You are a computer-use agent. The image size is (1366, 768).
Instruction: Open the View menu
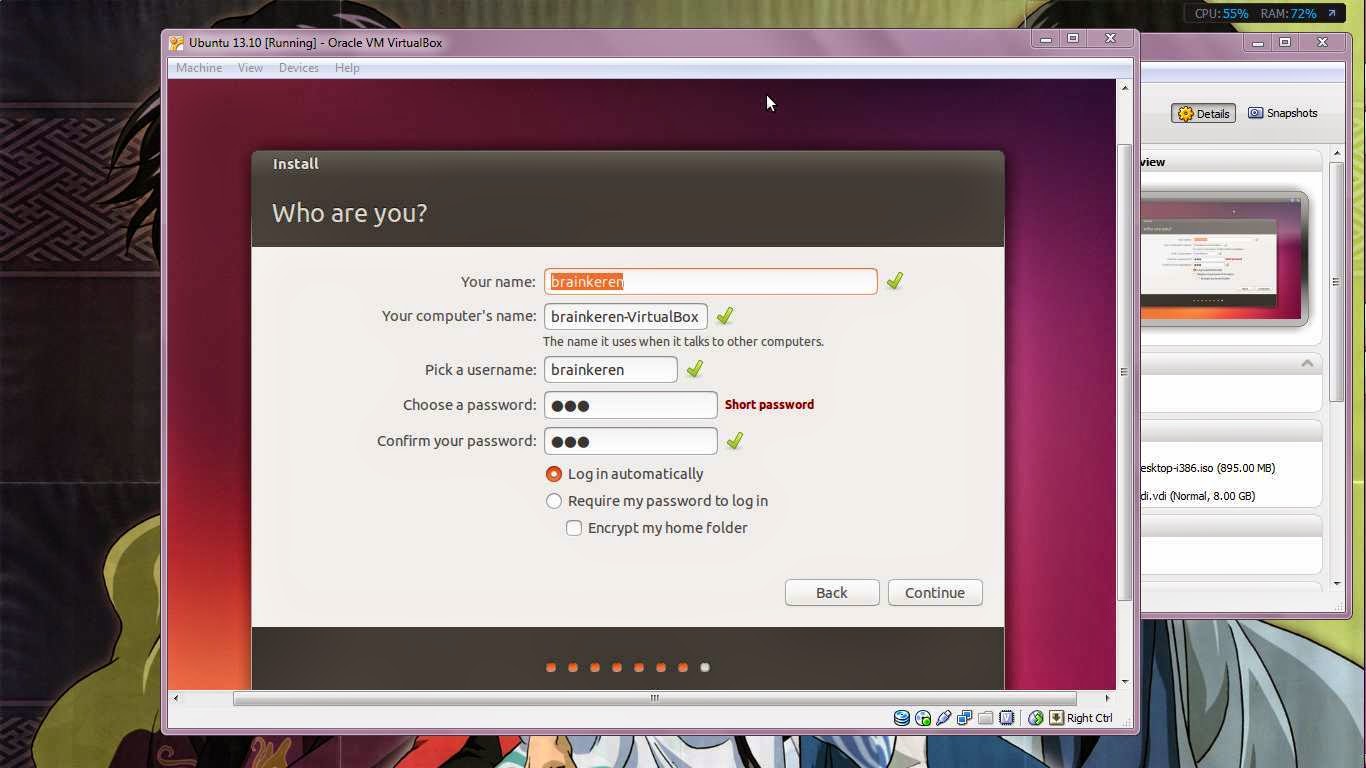point(250,68)
